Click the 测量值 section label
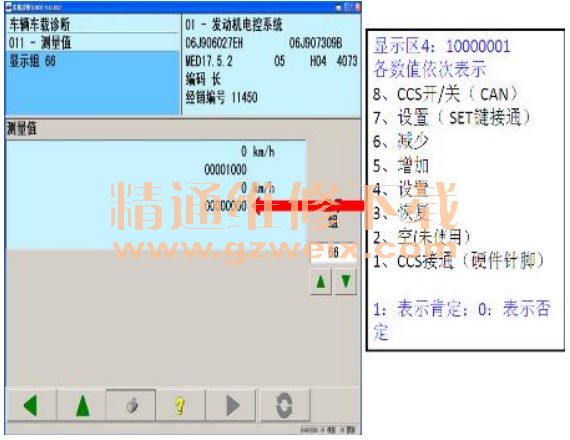570x440 pixels. coord(22,128)
